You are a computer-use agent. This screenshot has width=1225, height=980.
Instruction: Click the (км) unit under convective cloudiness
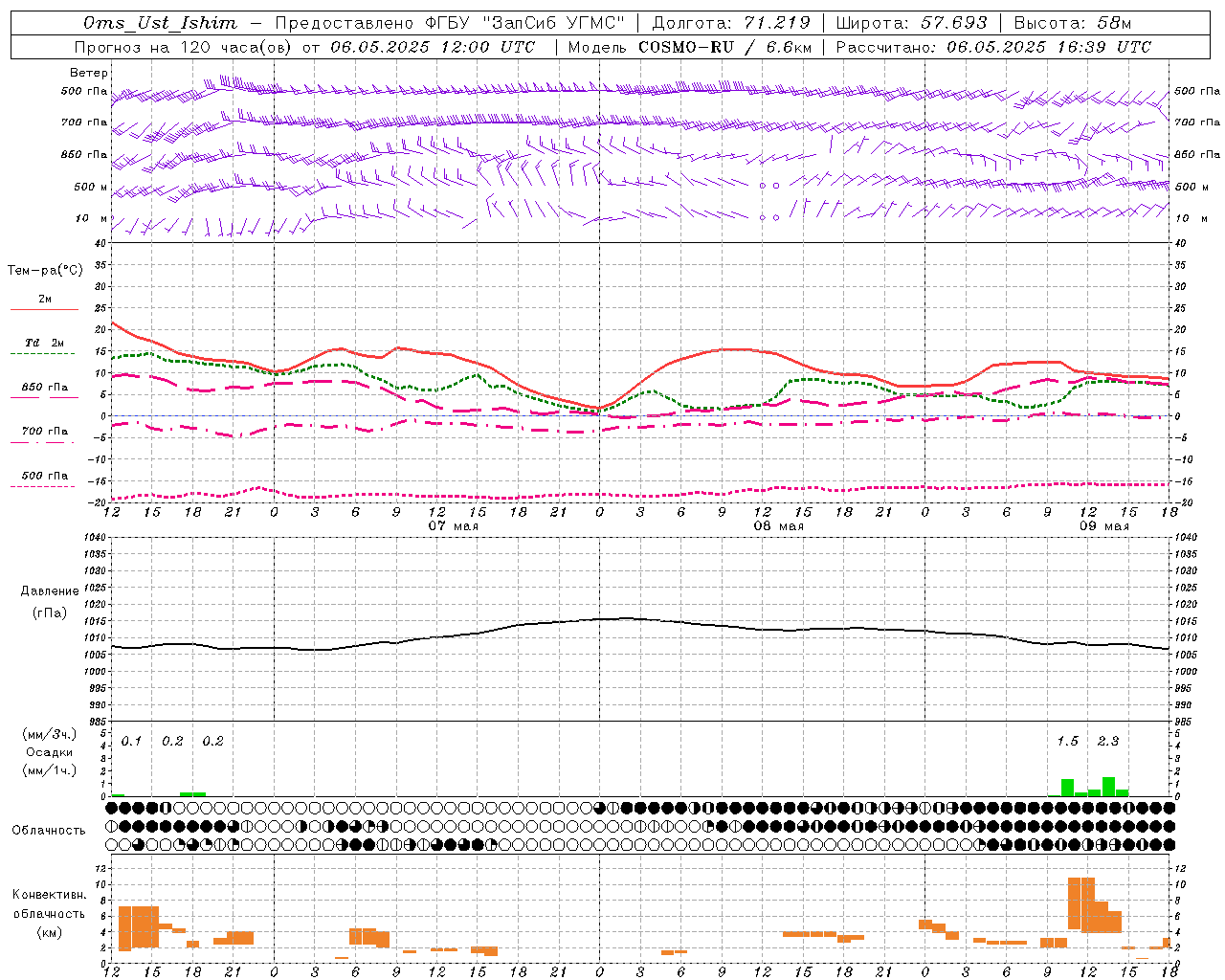[49, 932]
